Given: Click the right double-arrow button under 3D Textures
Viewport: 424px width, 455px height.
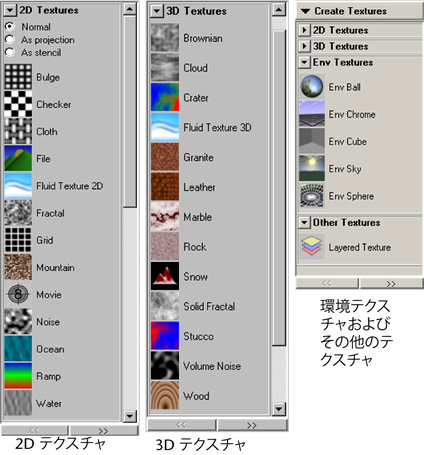Looking at the screenshot, I should tap(252, 425).
